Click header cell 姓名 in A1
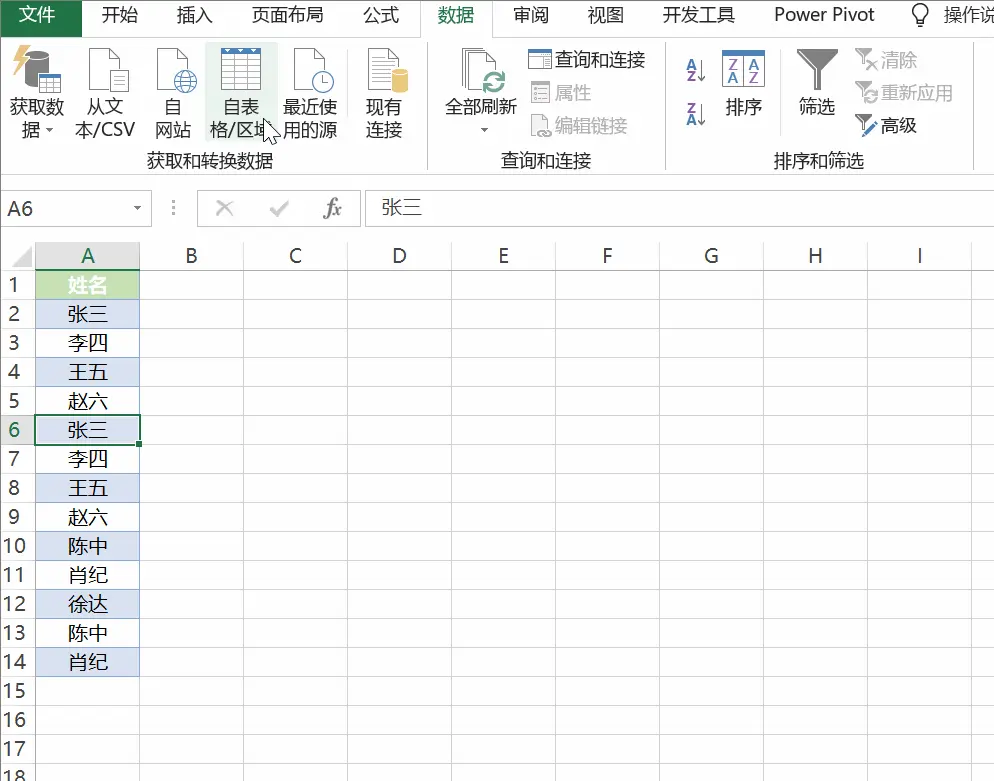 click(87, 285)
